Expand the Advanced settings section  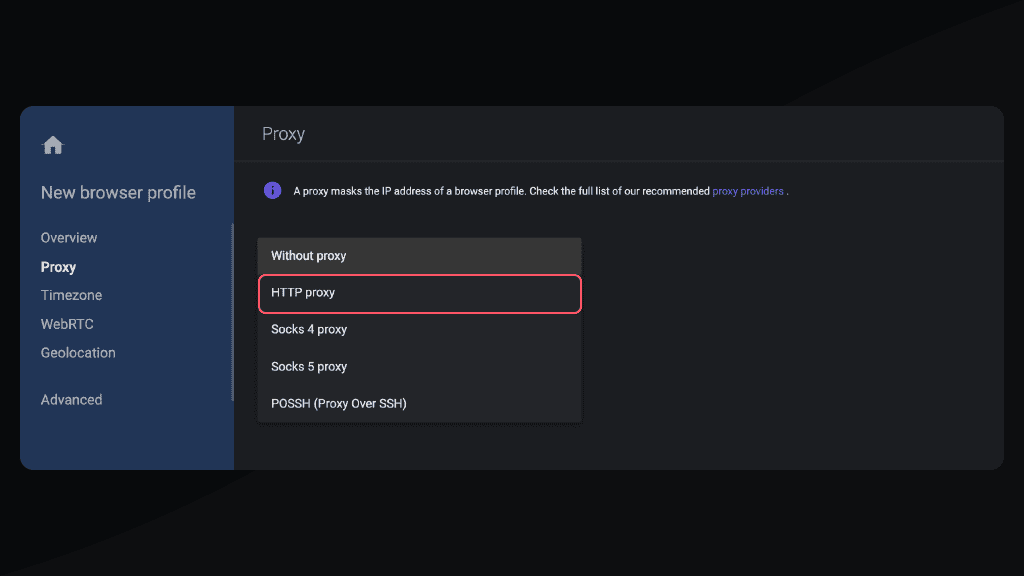point(71,400)
